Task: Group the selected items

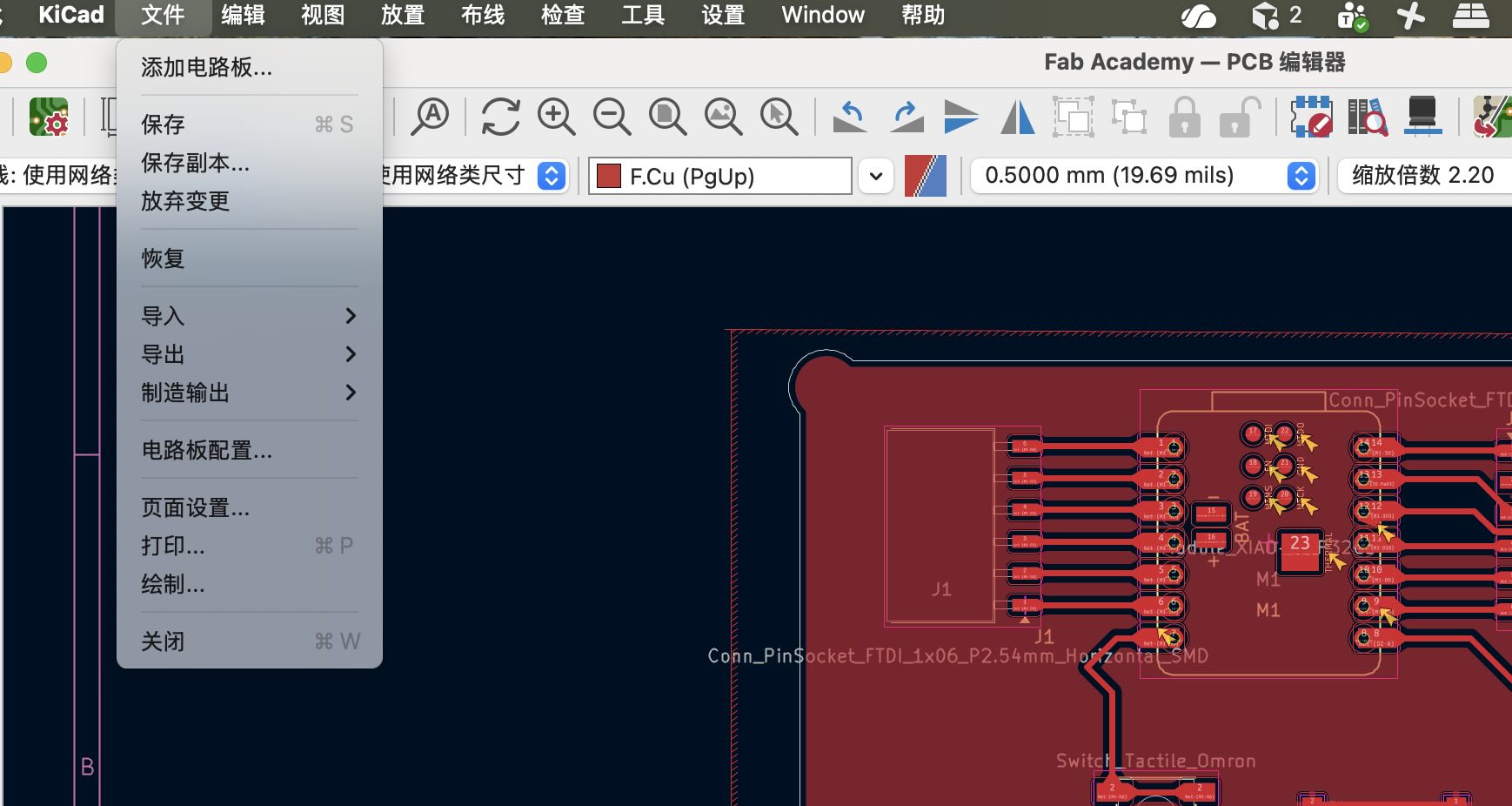Action: (x=1074, y=117)
